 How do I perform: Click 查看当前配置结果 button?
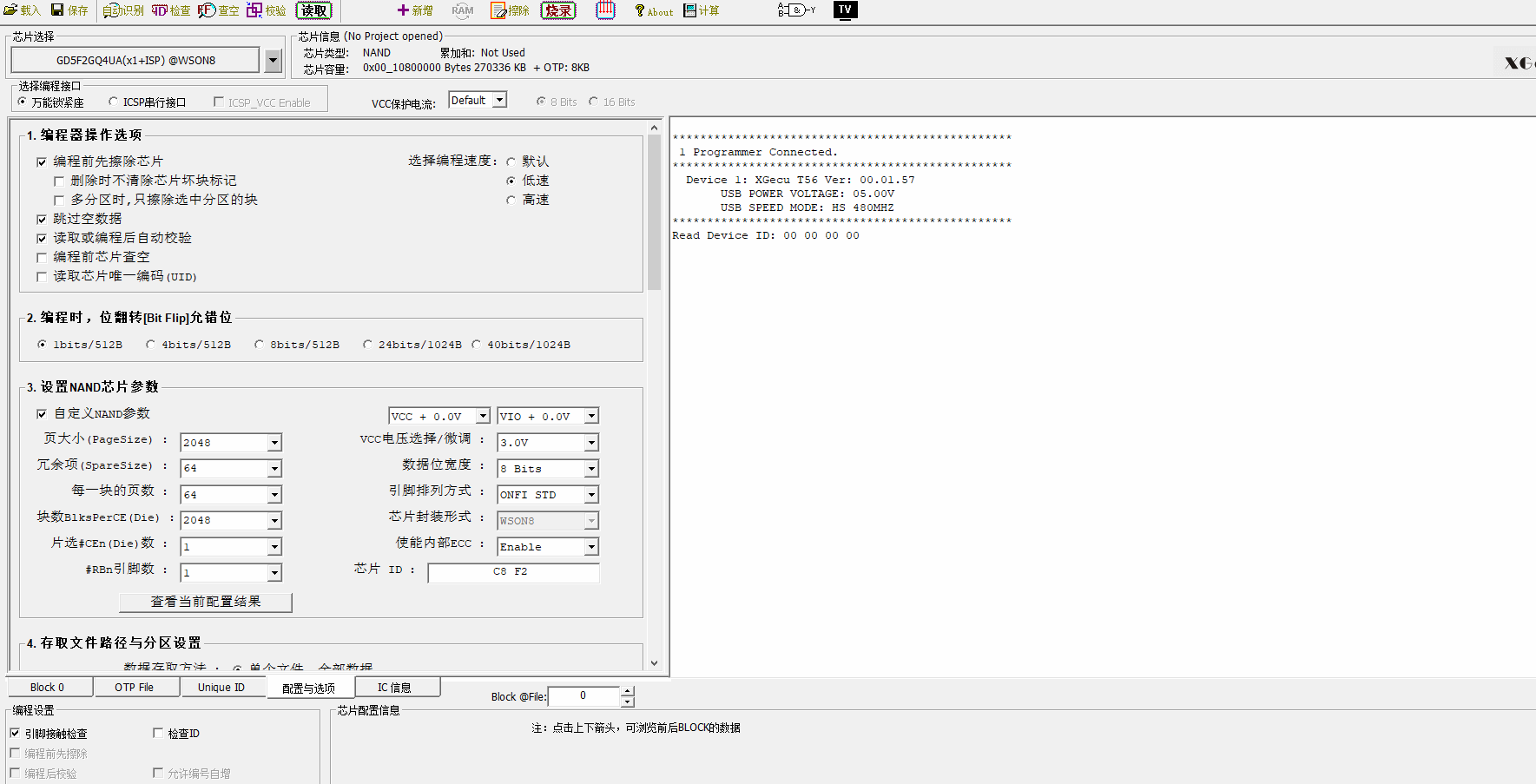[x=206, y=602]
